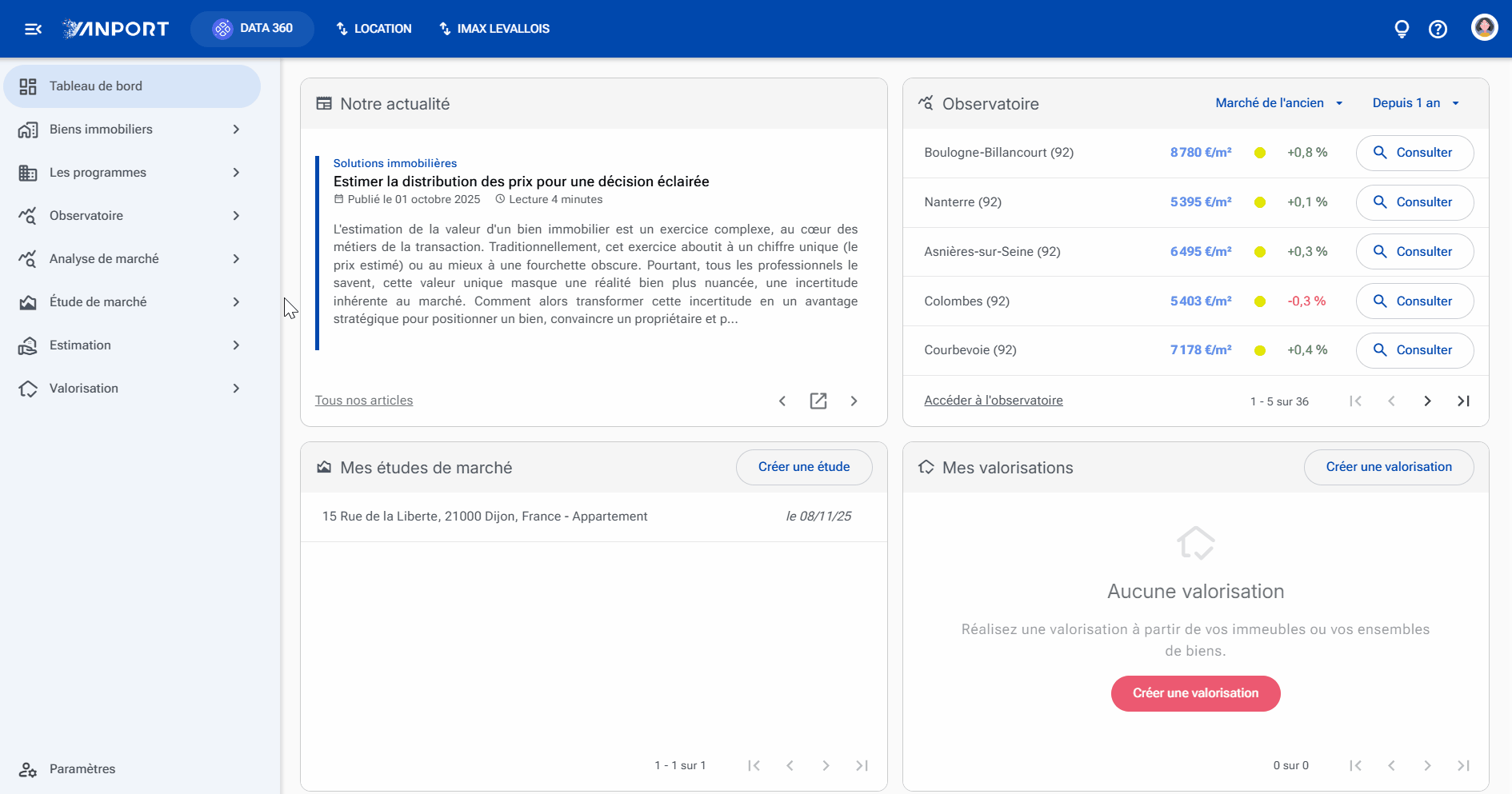The height and width of the screenshot is (794, 1512).
Task: Click the Valorisation house icon in sidebar
Action: point(28,389)
